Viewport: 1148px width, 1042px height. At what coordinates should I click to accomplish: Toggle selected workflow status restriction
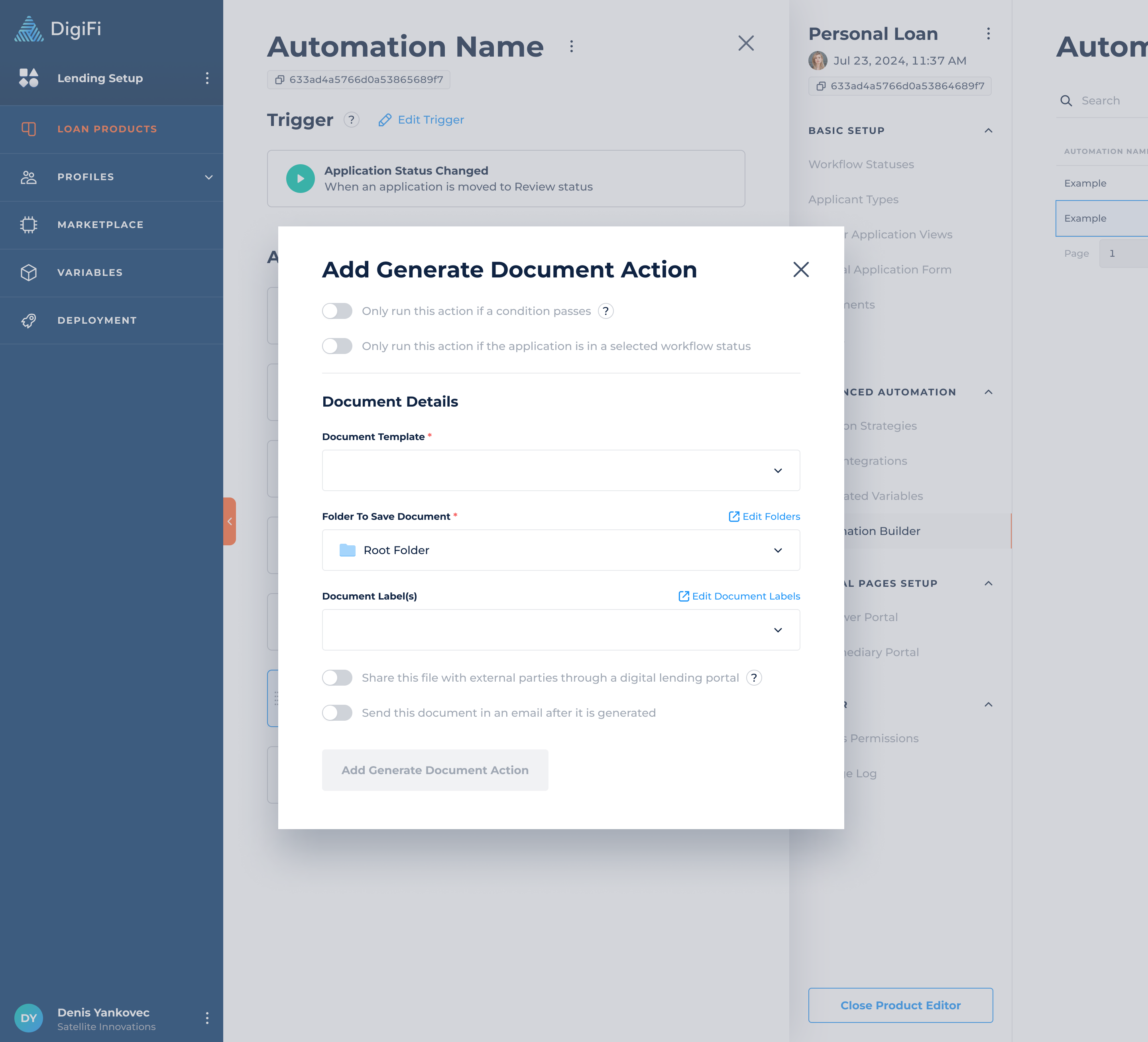click(x=337, y=346)
